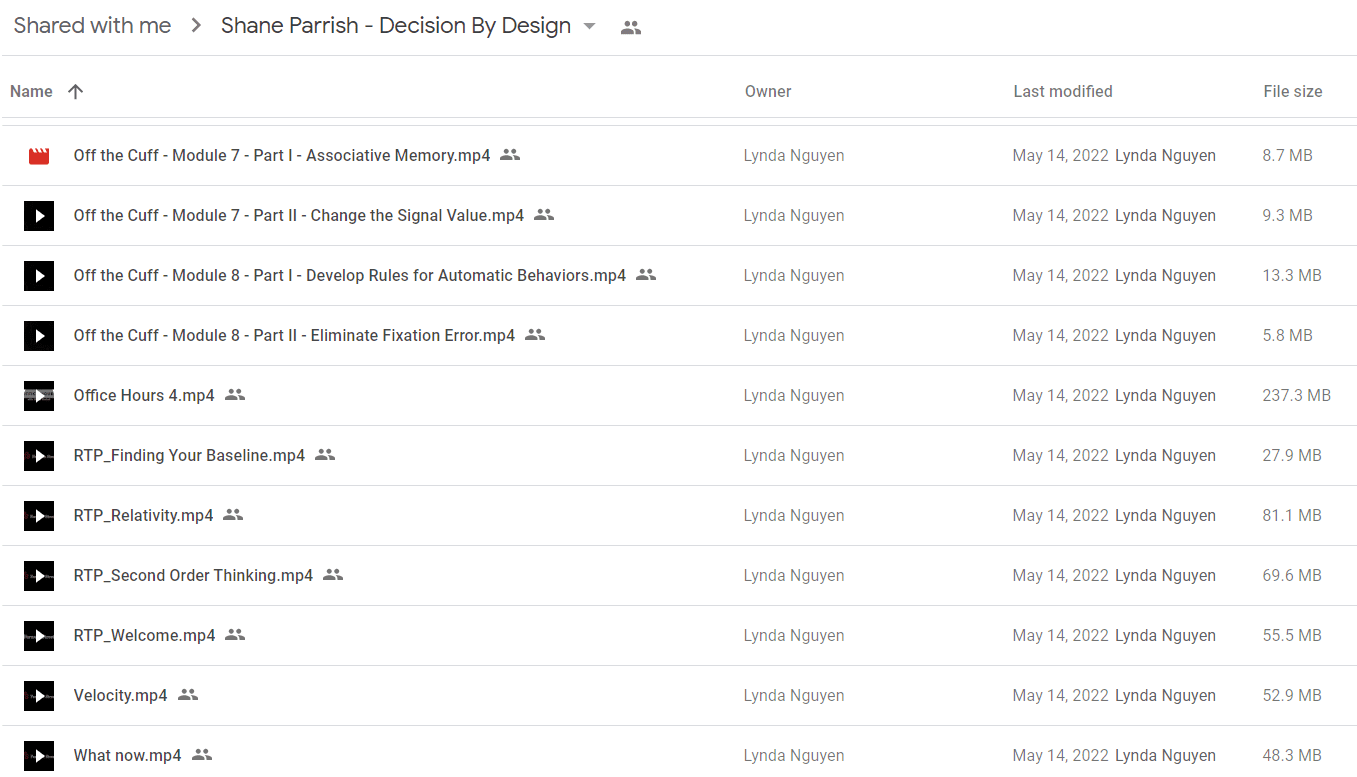Click the shared icon next to Associative Memory.mp4
The width and height of the screenshot is (1357, 777).
[x=510, y=155]
